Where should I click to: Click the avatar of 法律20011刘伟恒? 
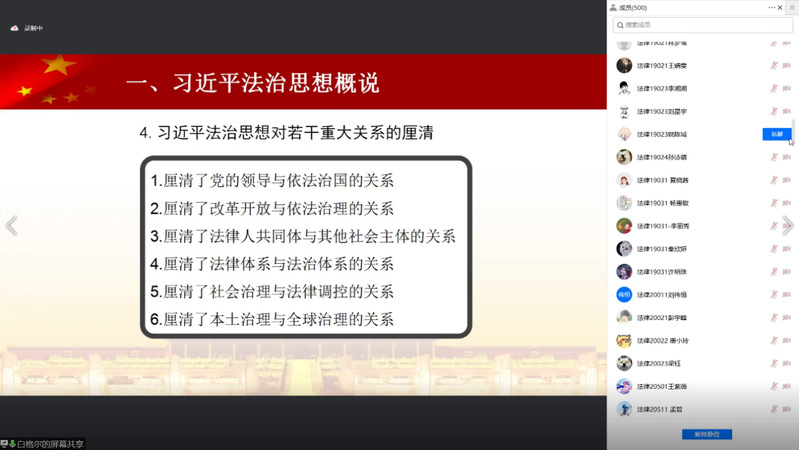624,295
